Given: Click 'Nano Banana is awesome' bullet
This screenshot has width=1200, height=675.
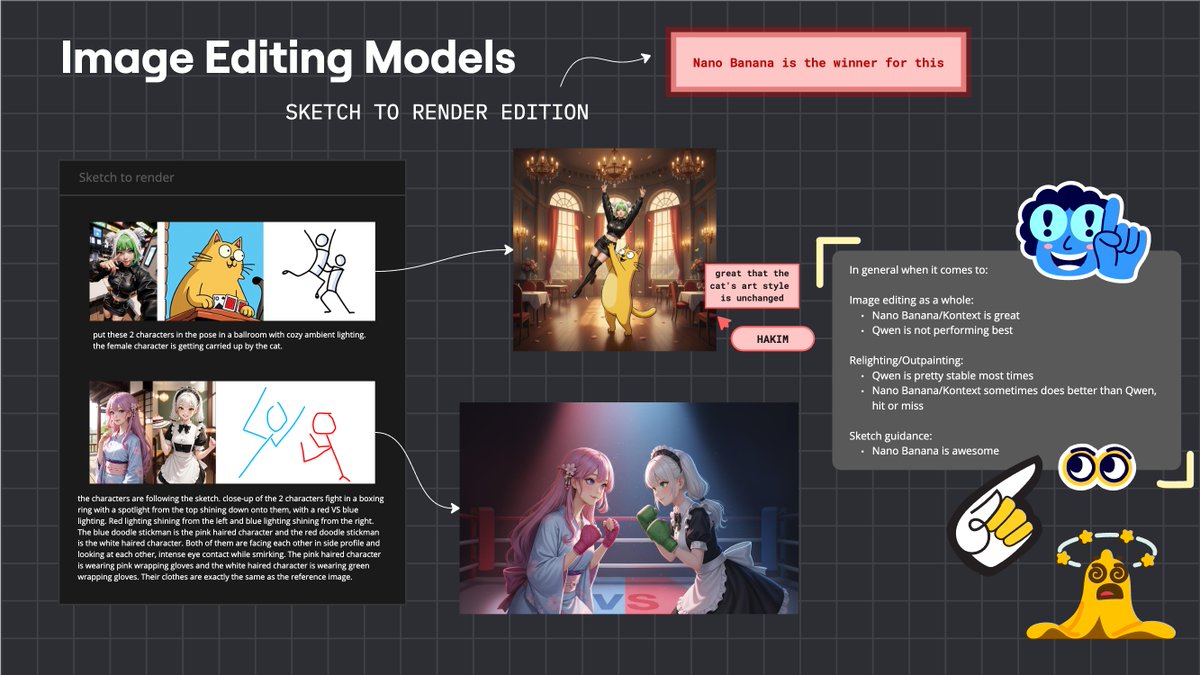Looking at the screenshot, I should 935,451.
